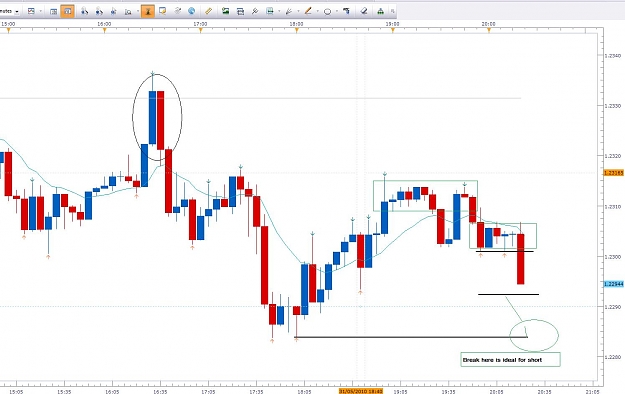This screenshot has height=394, width=625.
Task: Click the orange 1.23165 price tag
Action: click(x=613, y=173)
